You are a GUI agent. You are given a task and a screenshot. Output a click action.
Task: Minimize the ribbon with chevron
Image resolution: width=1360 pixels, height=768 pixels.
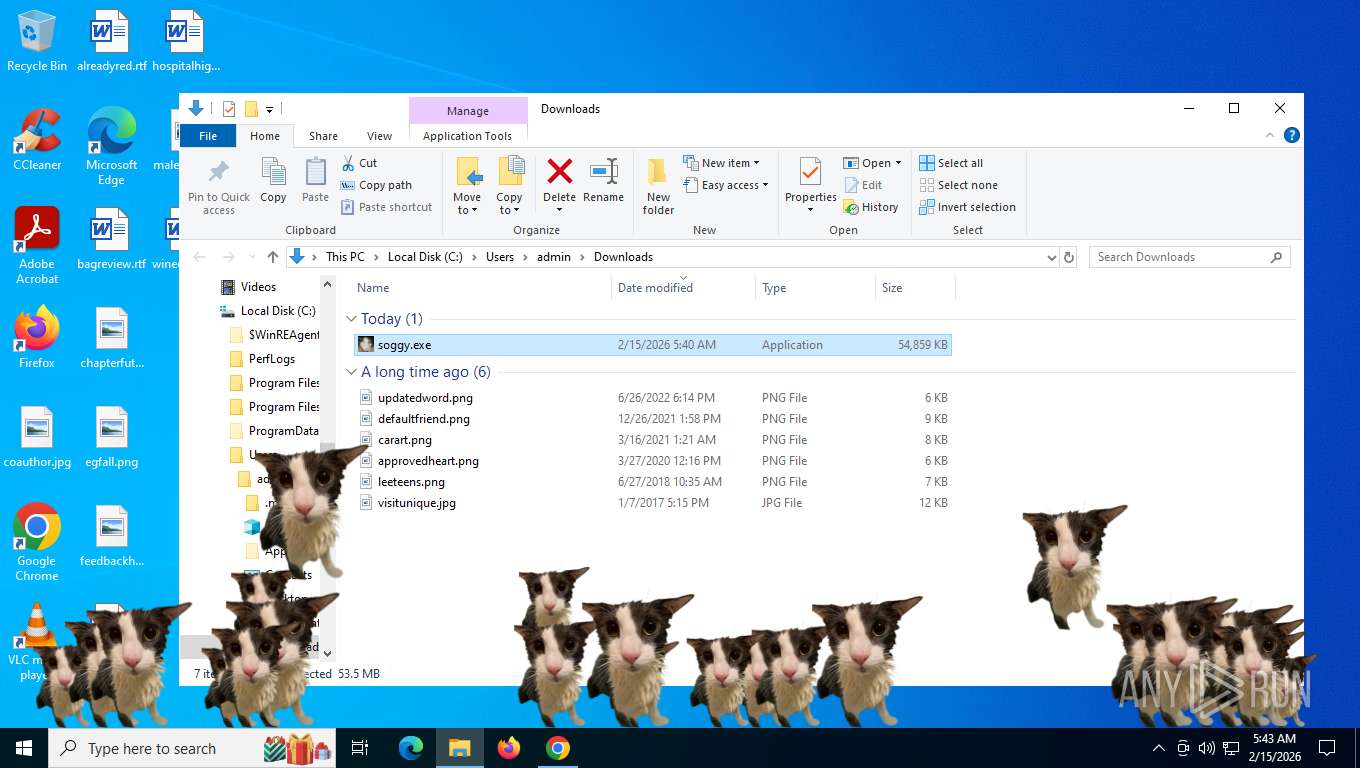(1271, 135)
